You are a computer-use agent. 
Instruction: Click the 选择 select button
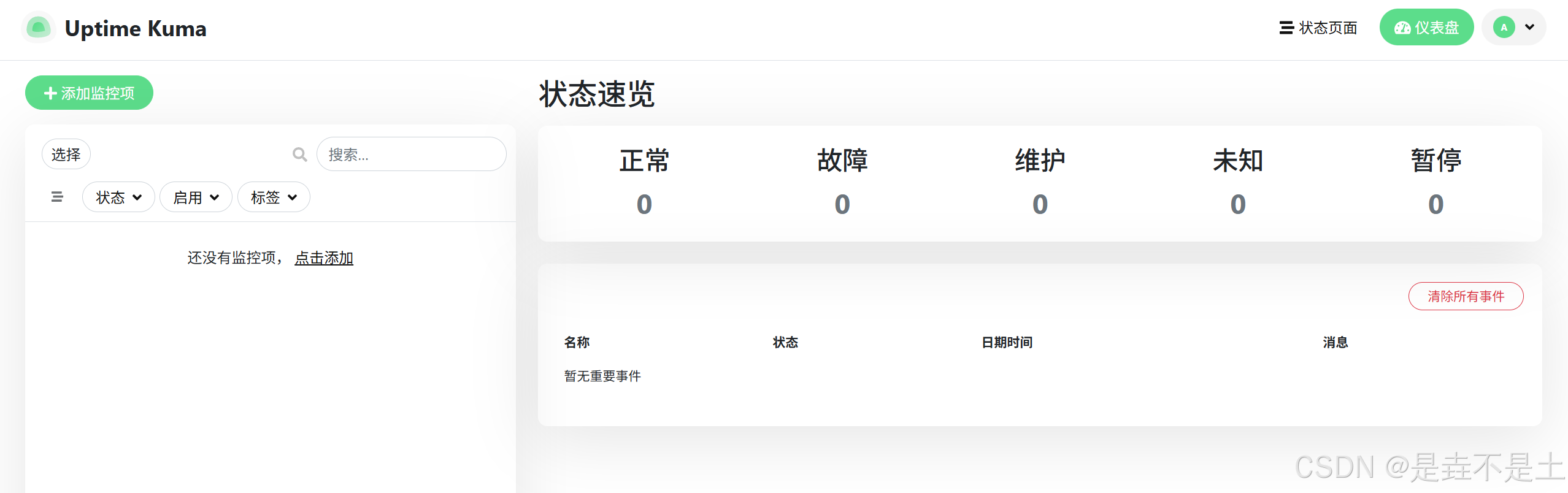click(66, 154)
